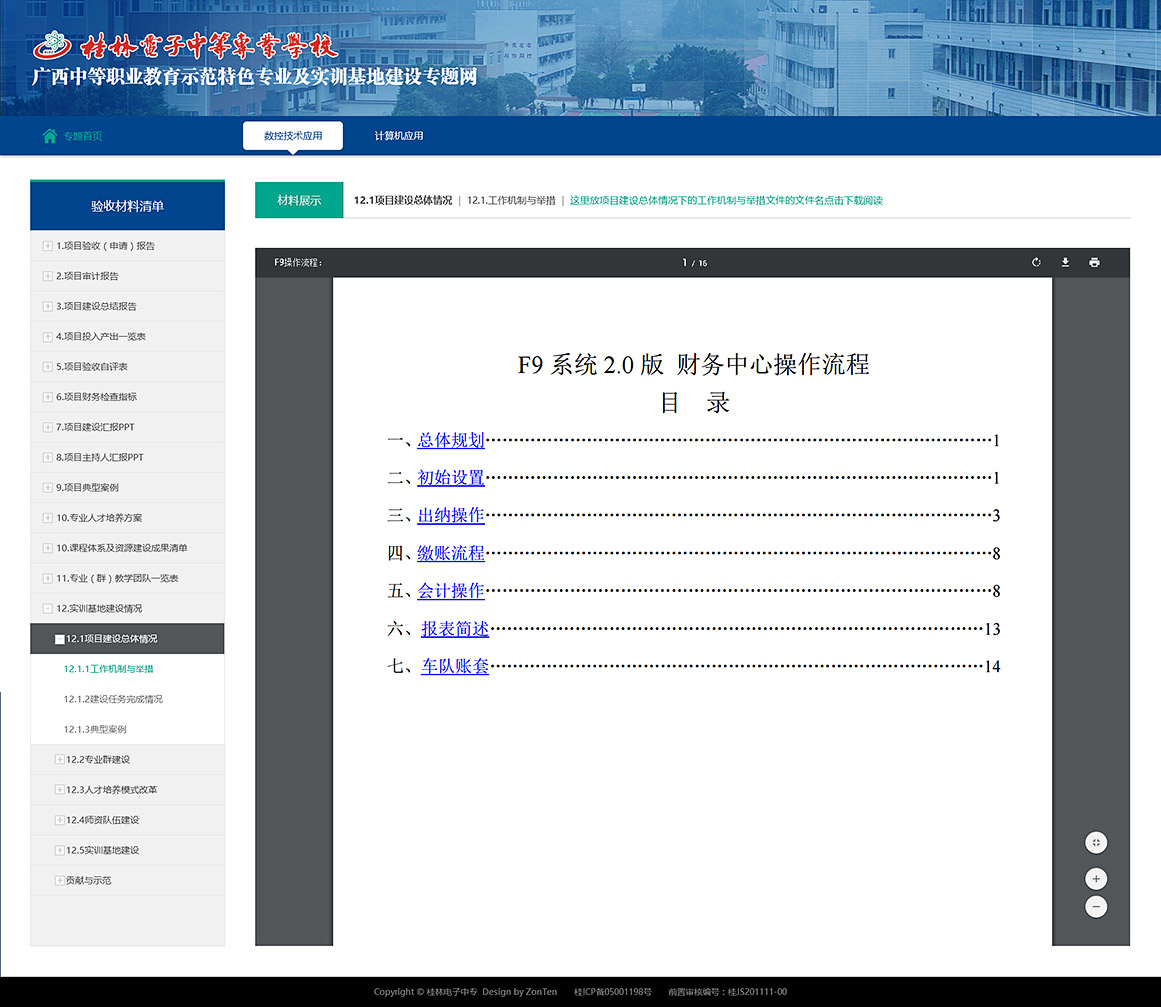Switch to the 数控技术应用 tab
Screen dimensions: 1161x1007
(x=293, y=136)
